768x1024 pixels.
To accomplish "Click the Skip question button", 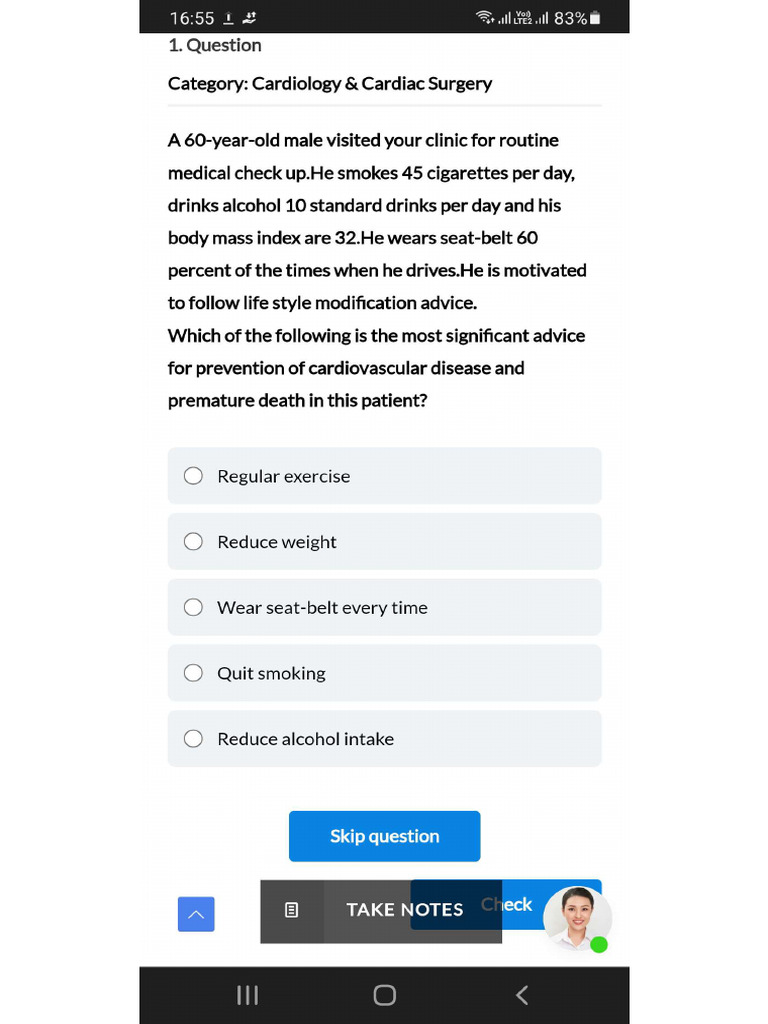I will tap(385, 836).
